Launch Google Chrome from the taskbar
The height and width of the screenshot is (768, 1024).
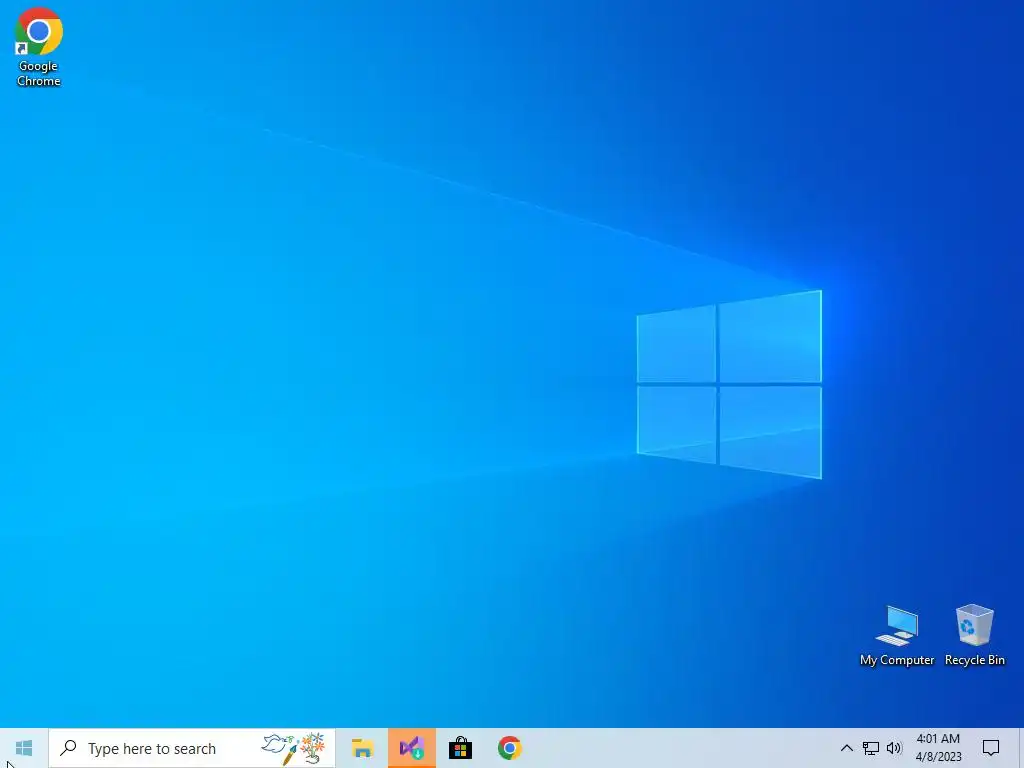509,748
